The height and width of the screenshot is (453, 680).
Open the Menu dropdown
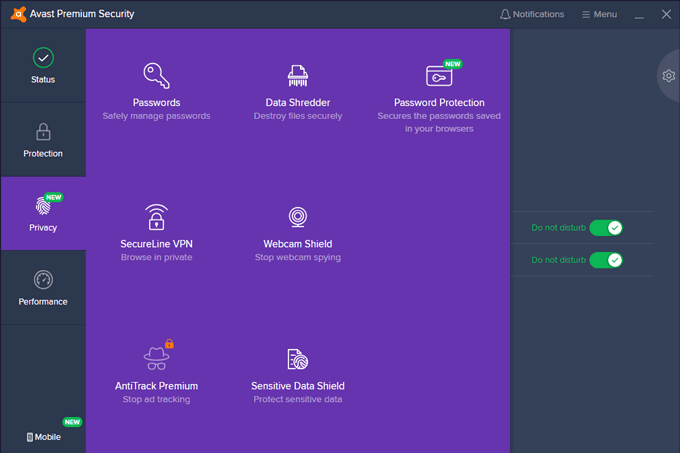point(599,14)
